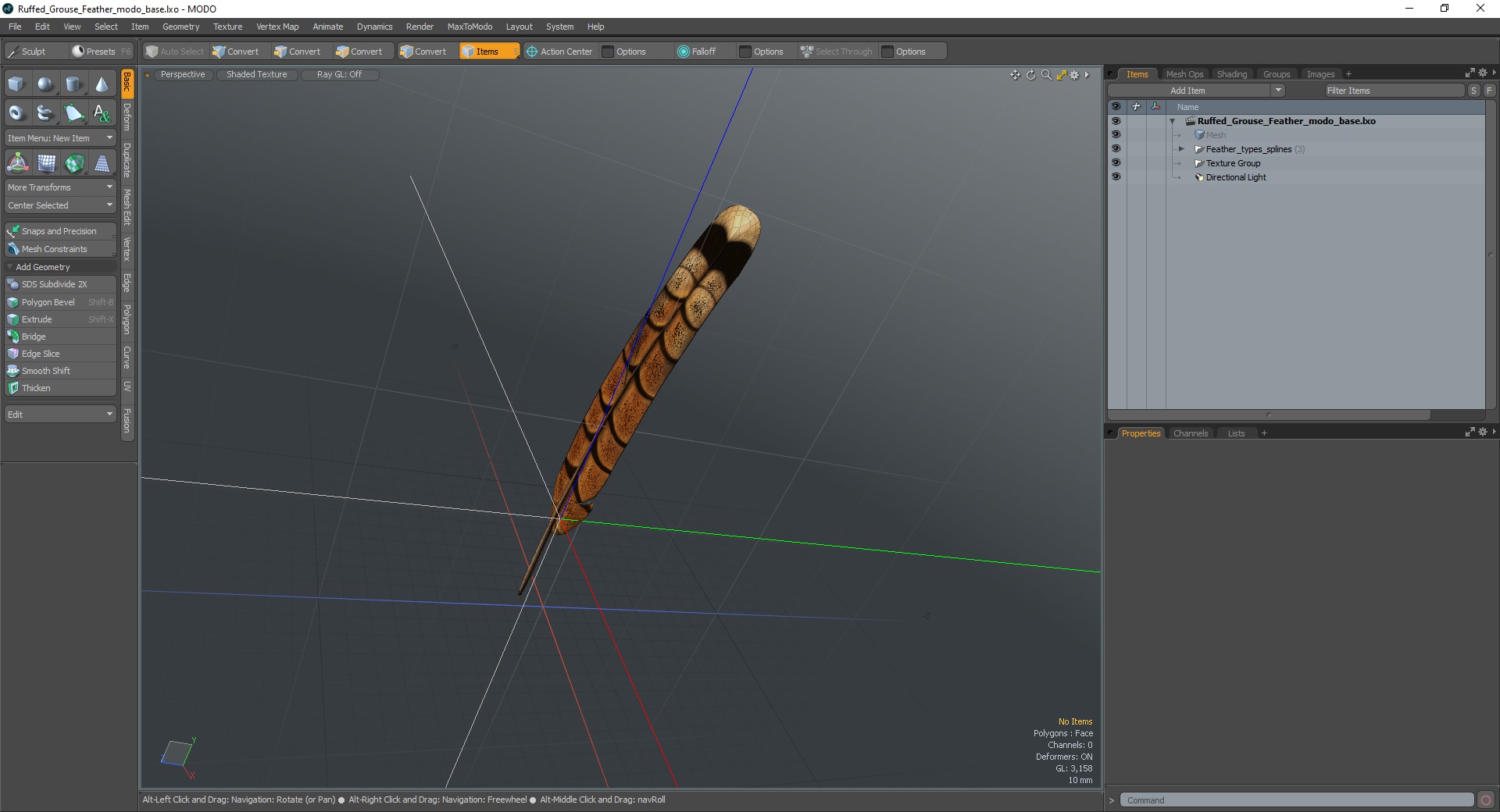
Task: Maximize the viewport with expand icon
Action: tap(1061, 75)
